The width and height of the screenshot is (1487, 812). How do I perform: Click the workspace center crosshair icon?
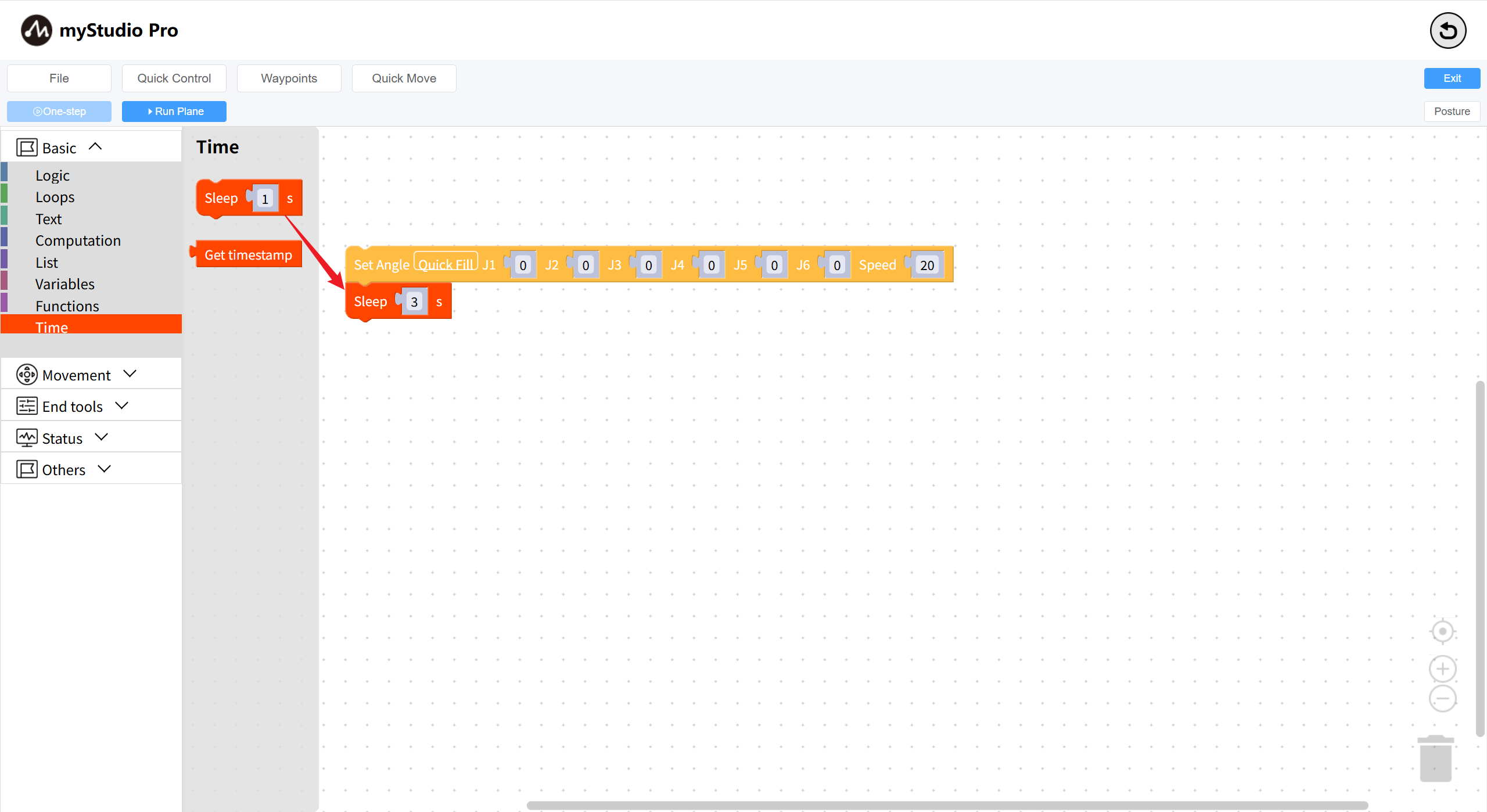coord(1442,631)
